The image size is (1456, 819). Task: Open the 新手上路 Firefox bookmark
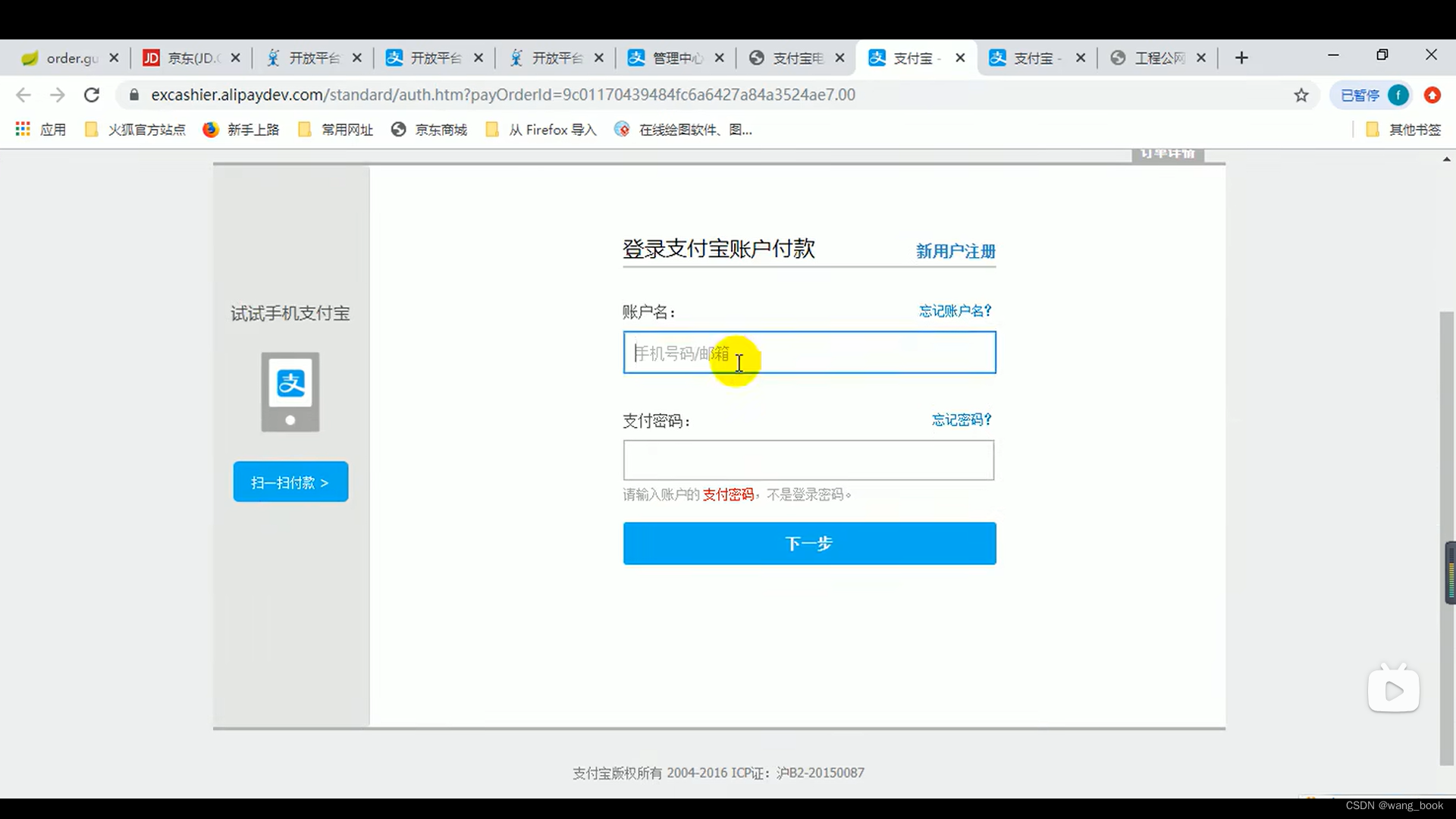(x=241, y=130)
